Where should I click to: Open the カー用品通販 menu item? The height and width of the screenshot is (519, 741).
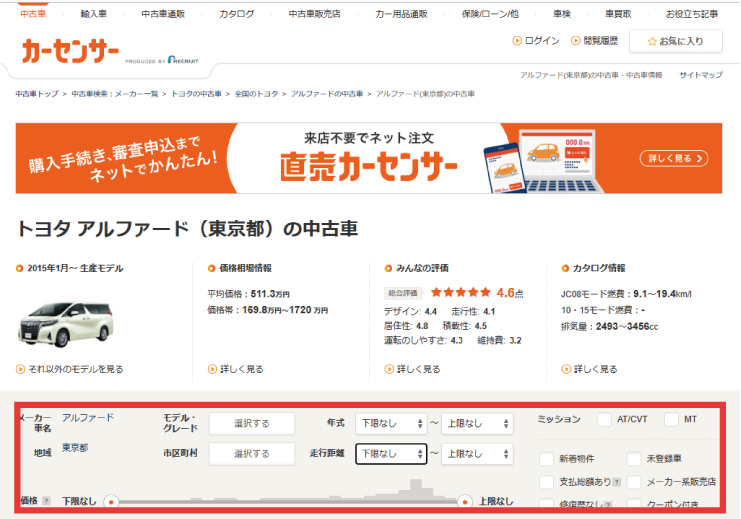tap(401, 14)
